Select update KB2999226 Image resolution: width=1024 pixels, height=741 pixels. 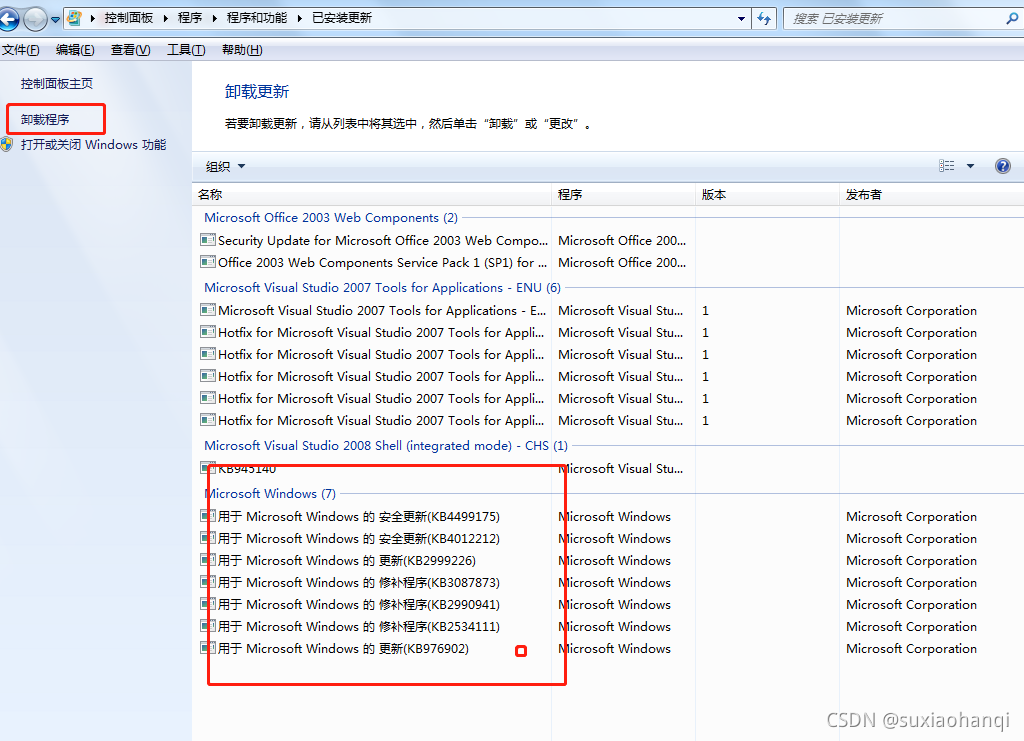(347, 561)
